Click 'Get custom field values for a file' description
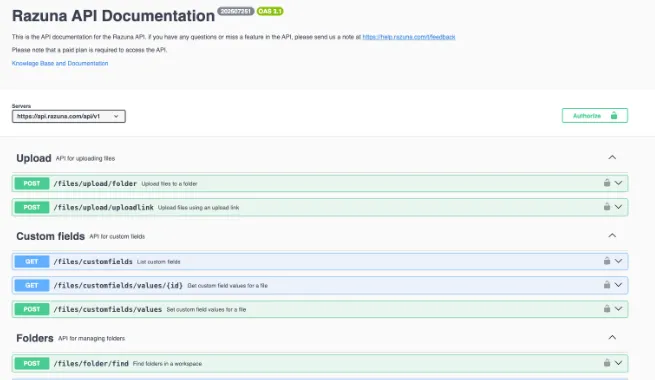 click(x=227, y=286)
